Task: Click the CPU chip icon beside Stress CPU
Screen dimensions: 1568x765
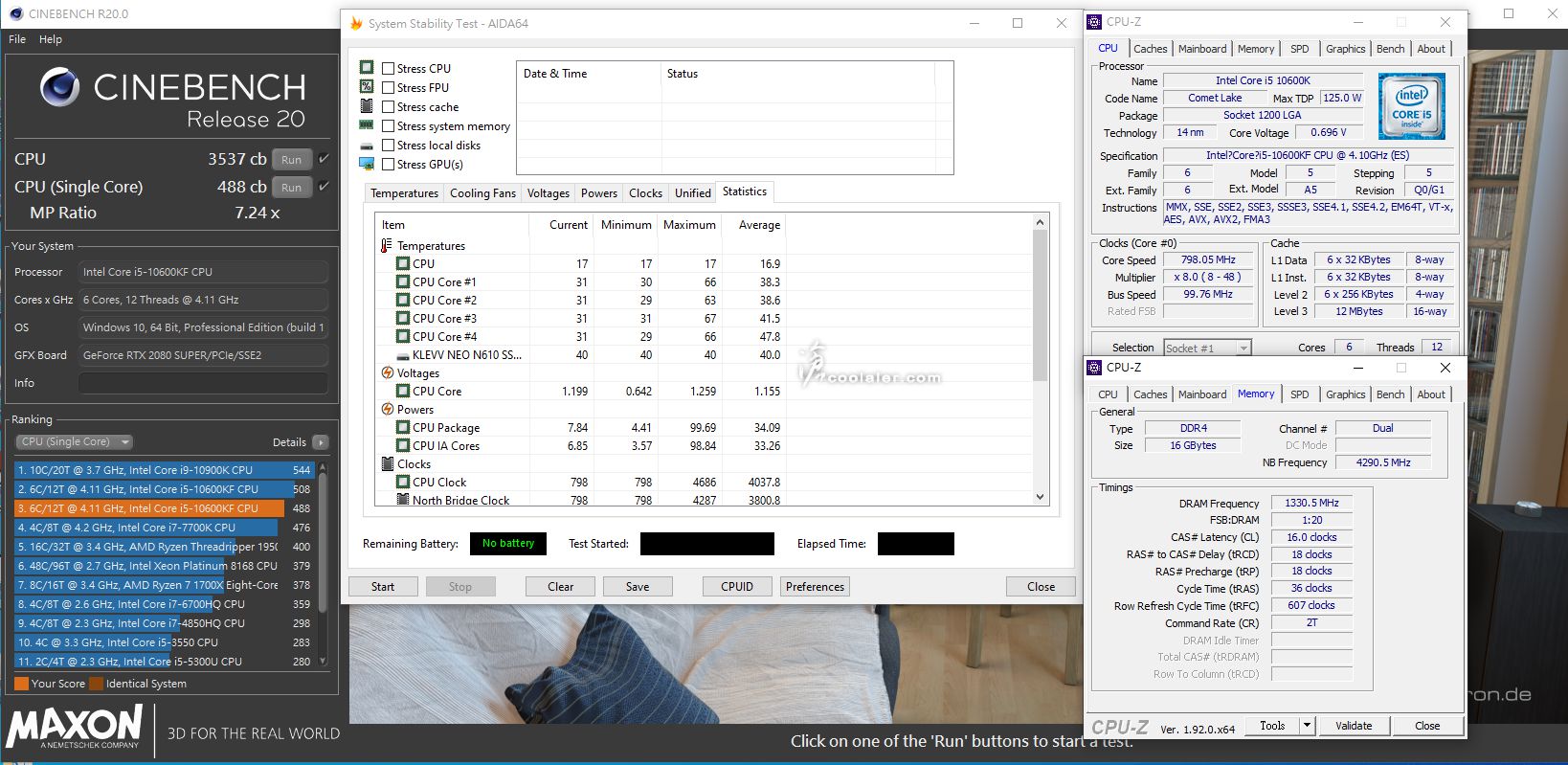Action: pyautogui.click(x=366, y=67)
